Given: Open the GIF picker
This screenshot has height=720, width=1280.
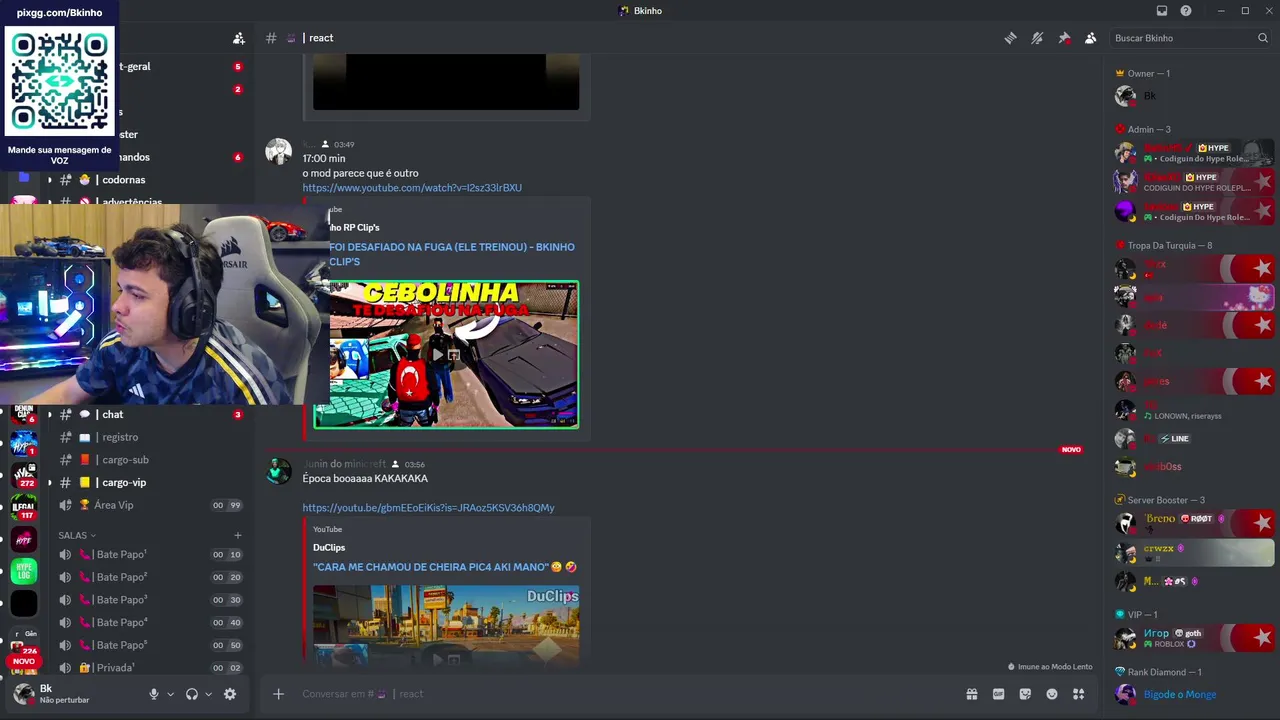Looking at the screenshot, I should click(998, 694).
